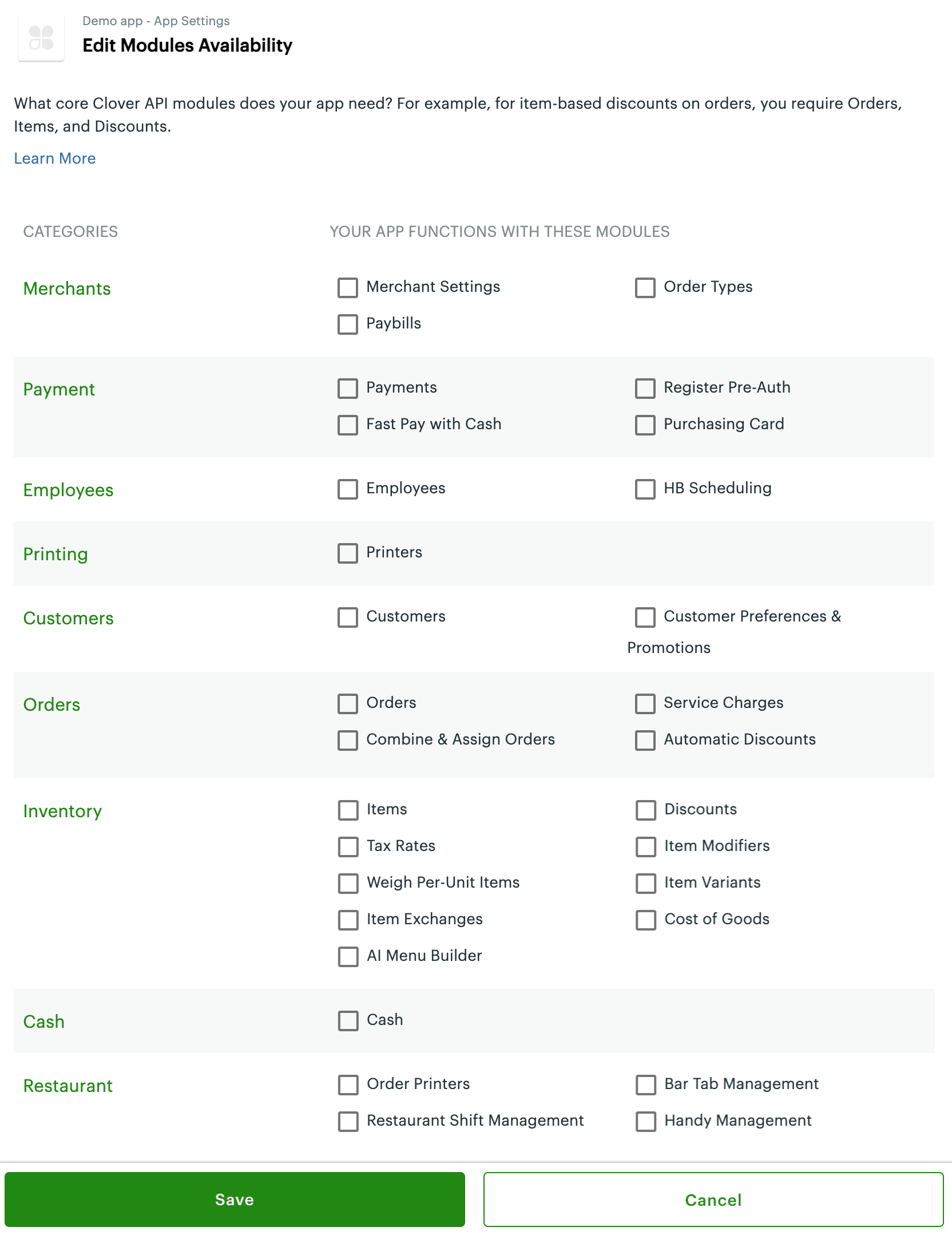Check Customer Preferences & Promotions
Image resolution: width=952 pixels, height=1243 pixels.
(x=645, y=617)
